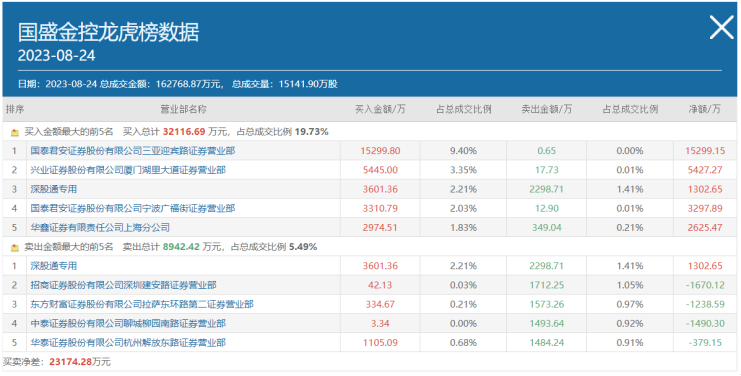
Task: Select the net amount -379.15 cell
Action: [x=705, y=342]
